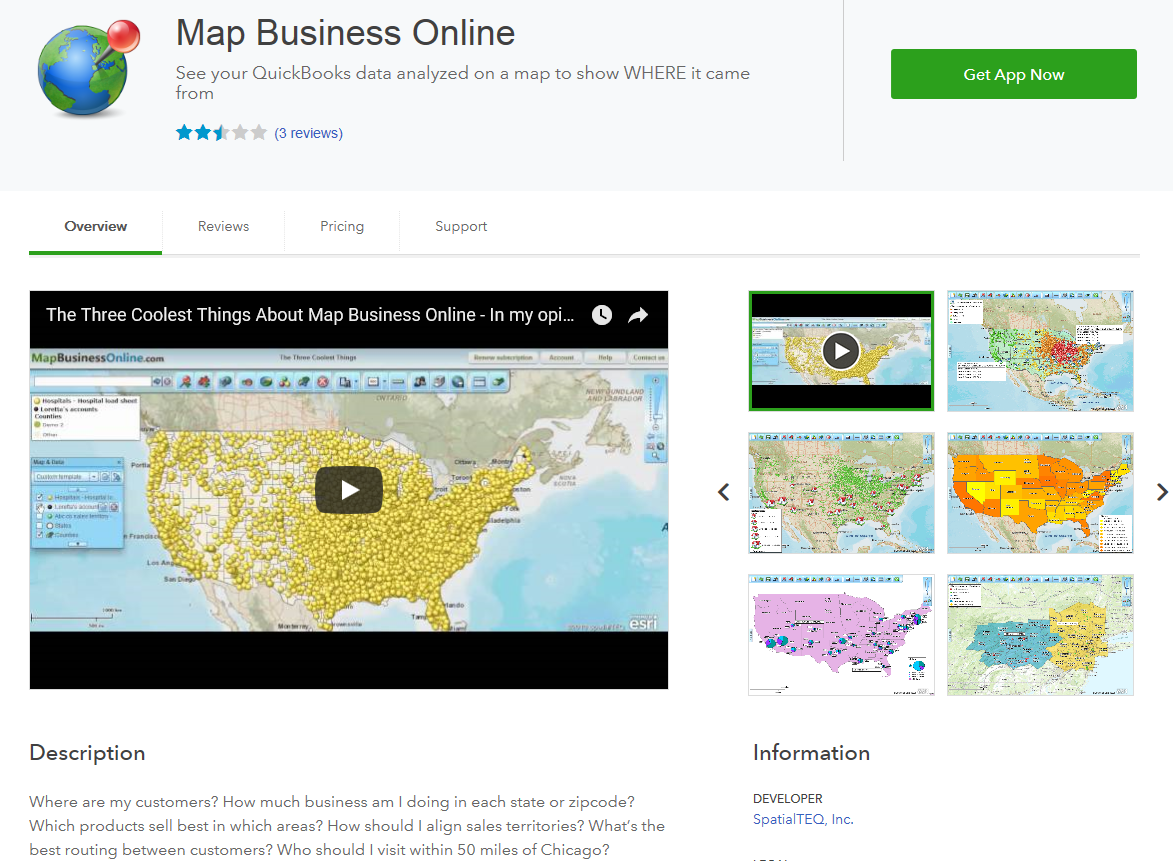Play the Three Coolest Things video
The width and height of the screenshot is (1173, 861).
349,490
